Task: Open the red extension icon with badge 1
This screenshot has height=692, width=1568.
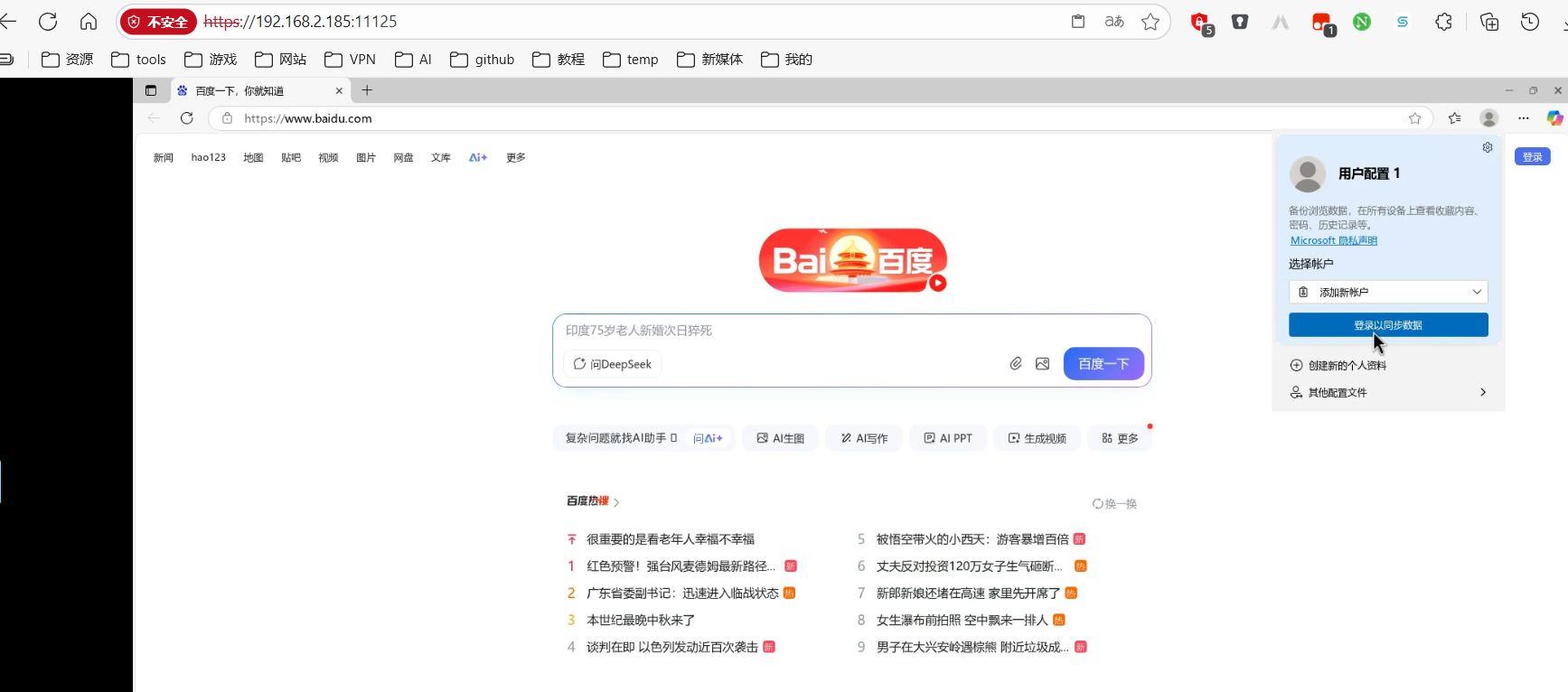Action: coord(1323,23)
